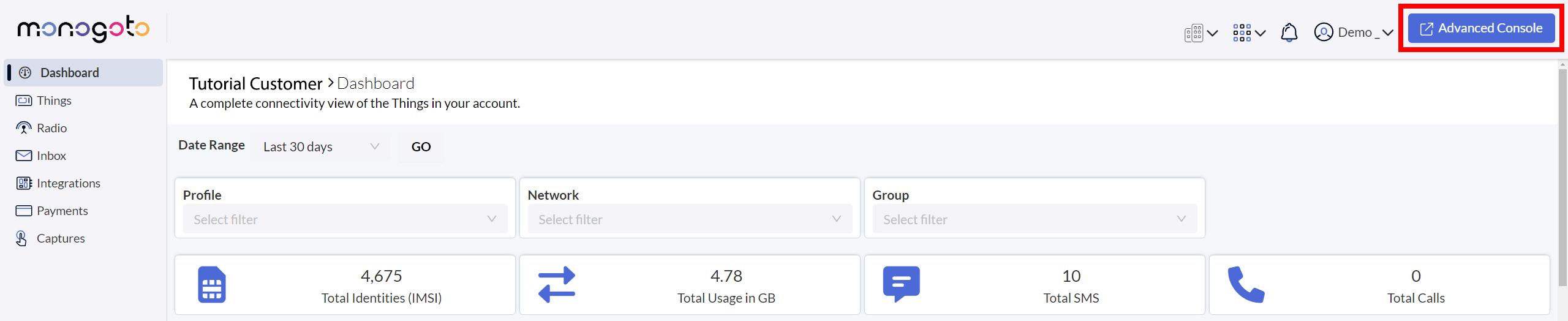Click the Demo user avatar icon
The width and height of the screenshot is (1568, 321).
coord(1324,32)
